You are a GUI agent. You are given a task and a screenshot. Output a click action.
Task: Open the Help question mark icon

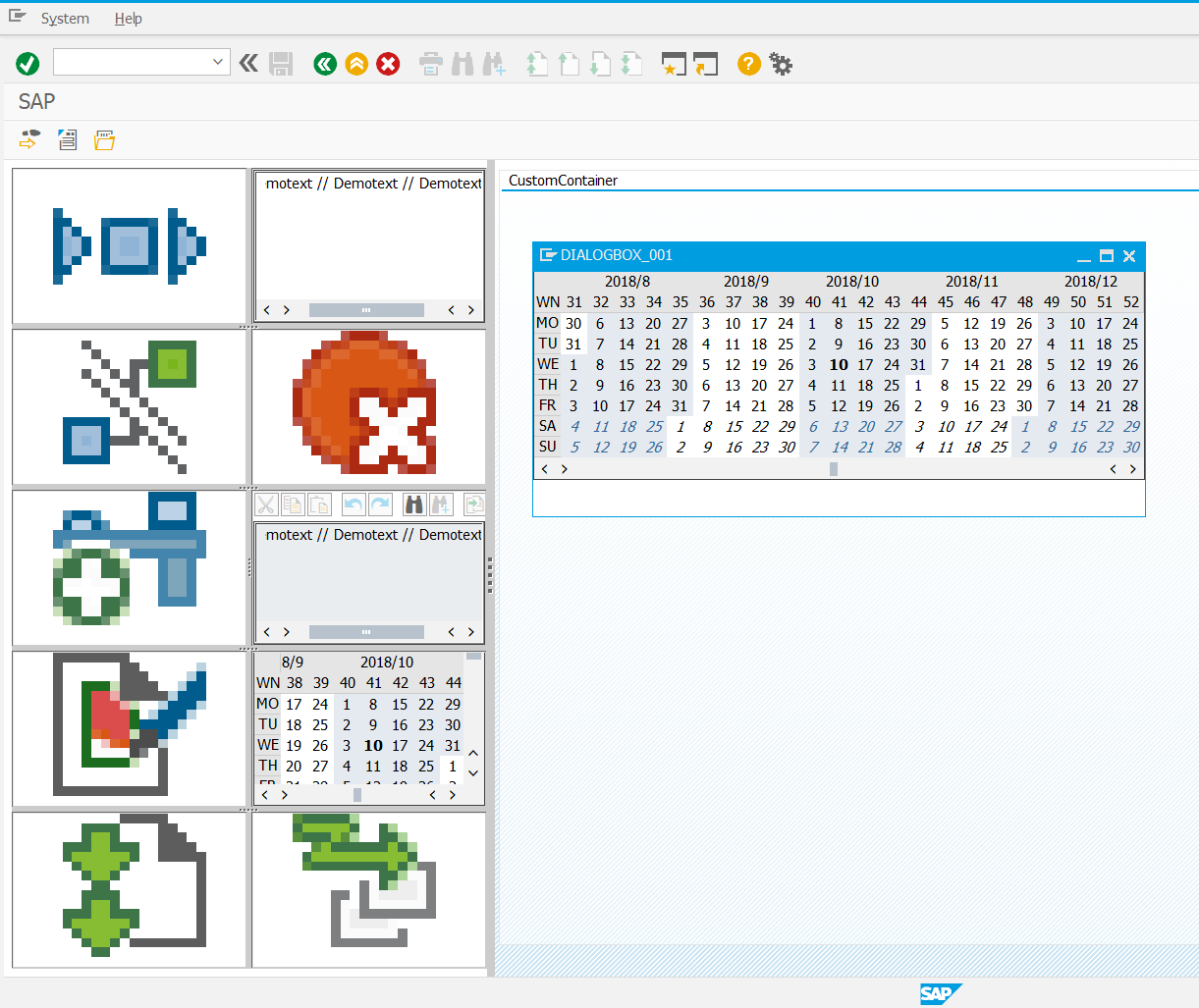[x=749, y=64]
